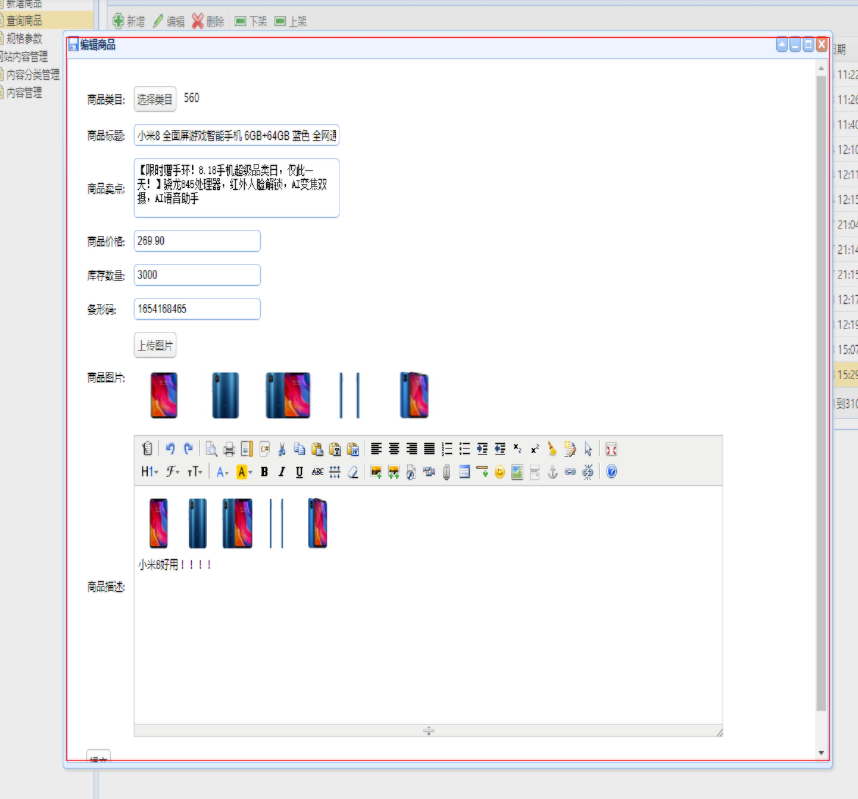Apply superscript formatting
Screen dimensions: 858x799
535,449
